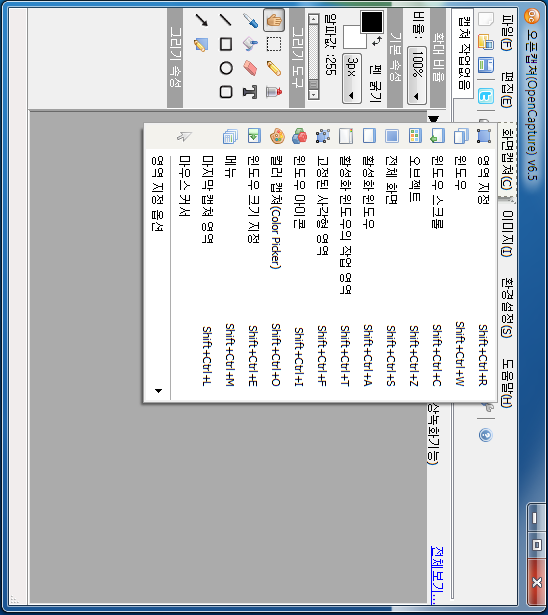Viewport: 548px width, 615px height.
Task: Open the 파일(F) menu
Action: [x=506, y=33]
